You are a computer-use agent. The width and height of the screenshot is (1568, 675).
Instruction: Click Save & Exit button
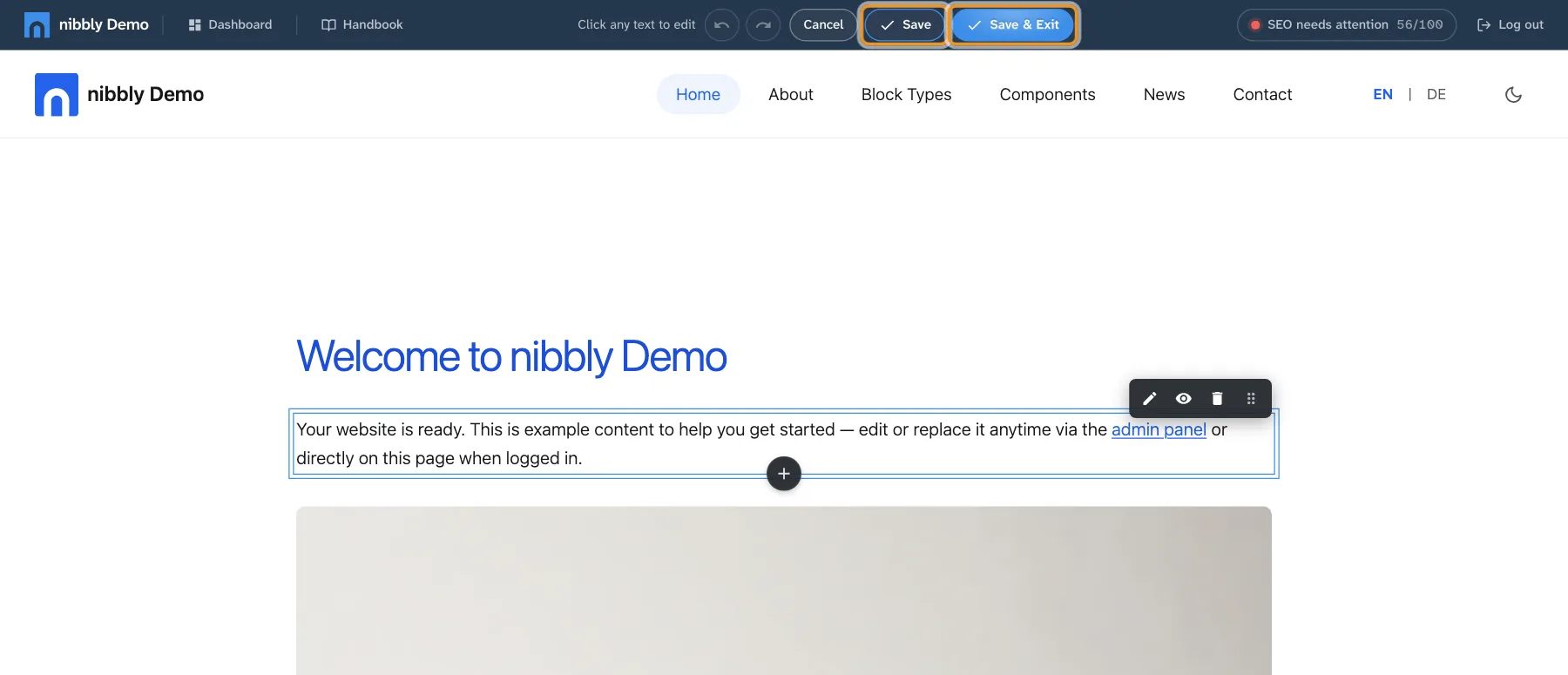(1013, 25)
